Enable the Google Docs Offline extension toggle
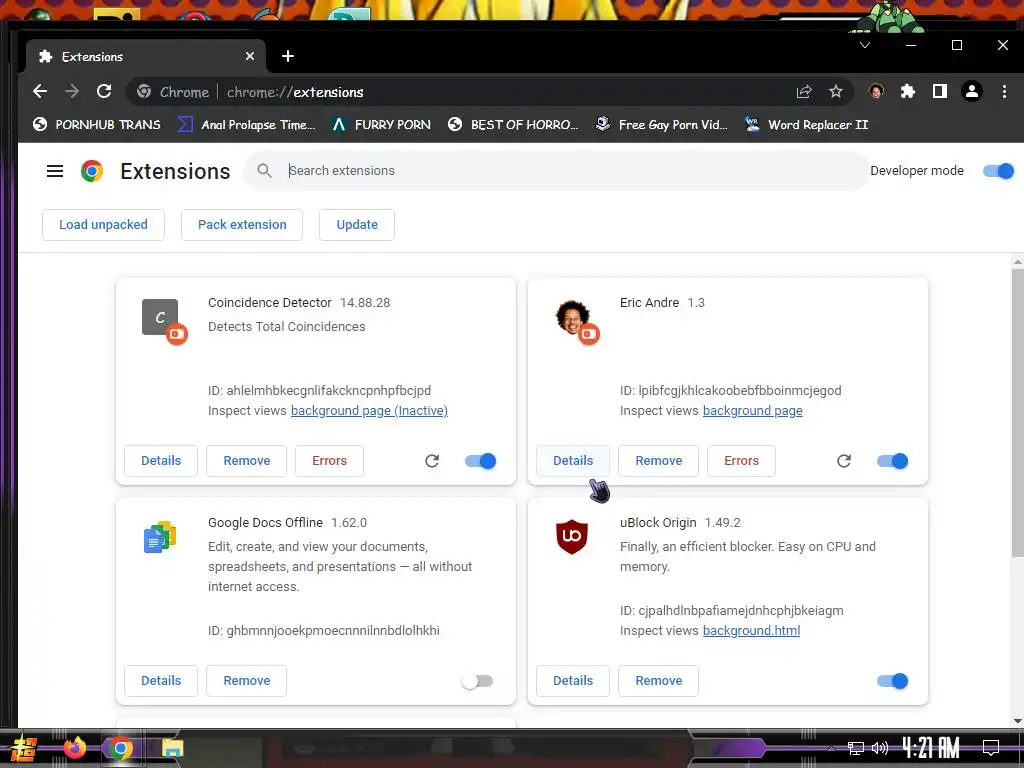Image resolution: width=1024 pixels, height=768 pixels. click(x=477, y=681)
